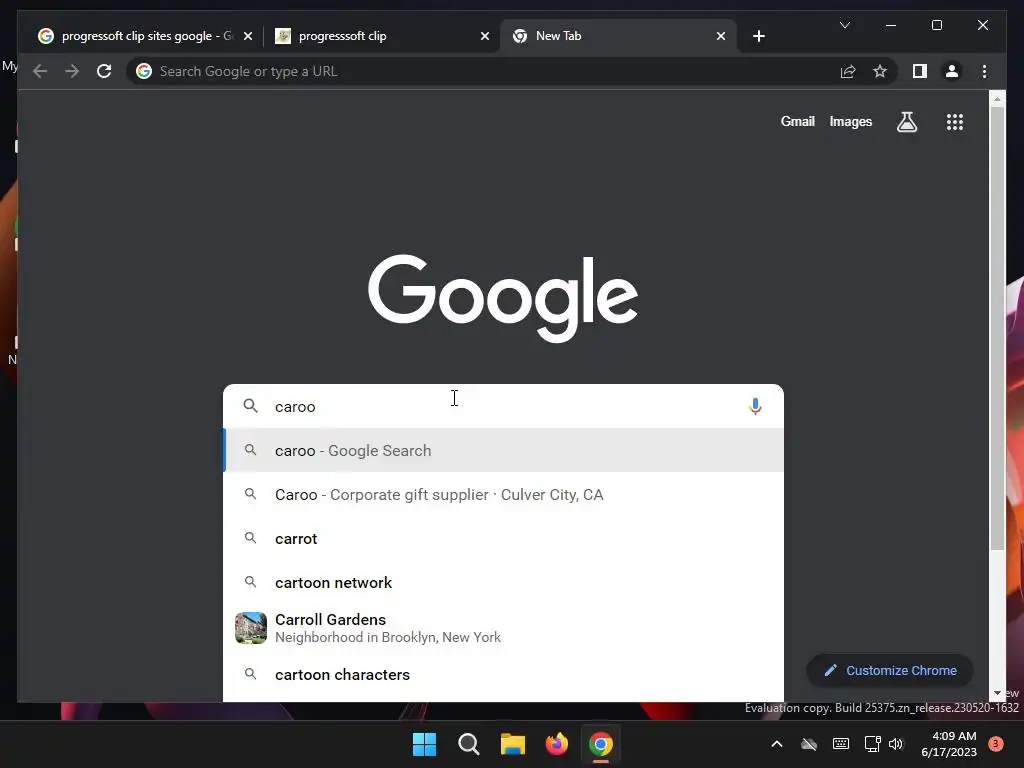The height and width of the screenshot is (768, 1024).
Task: Reload the current page
Action: [104, 71]
